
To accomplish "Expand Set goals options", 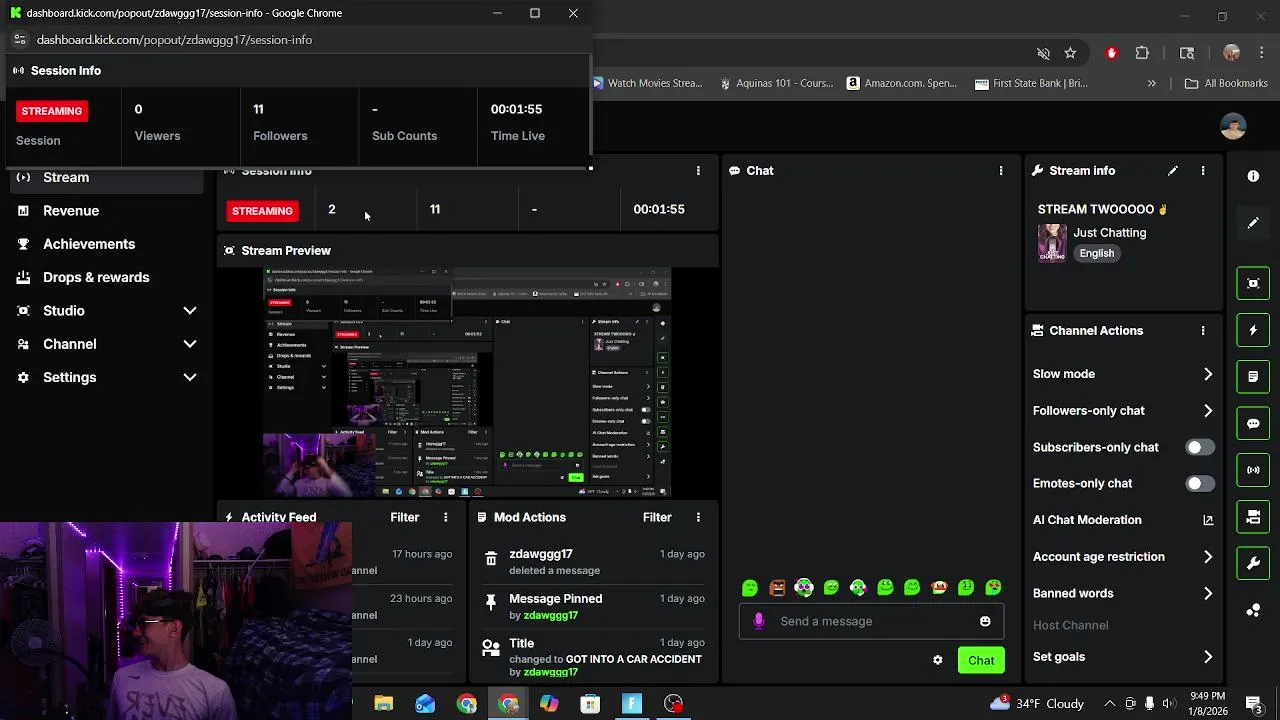I will (1208, 657).
